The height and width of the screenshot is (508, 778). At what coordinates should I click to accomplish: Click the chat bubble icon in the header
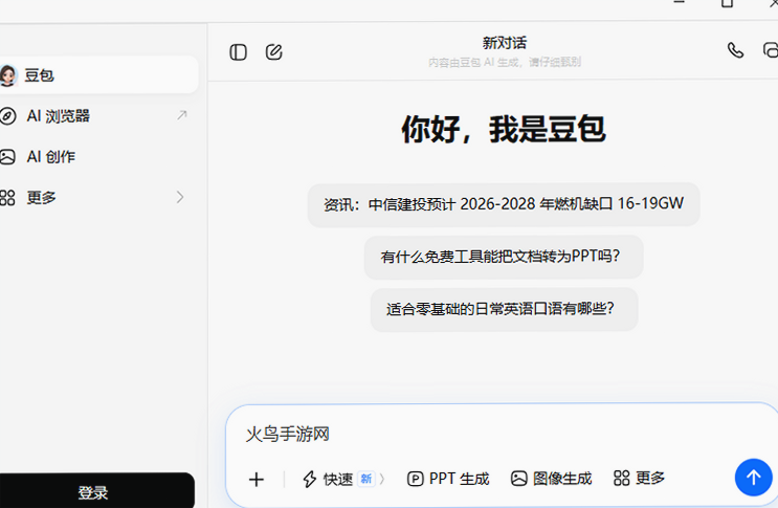click(771, 50)
